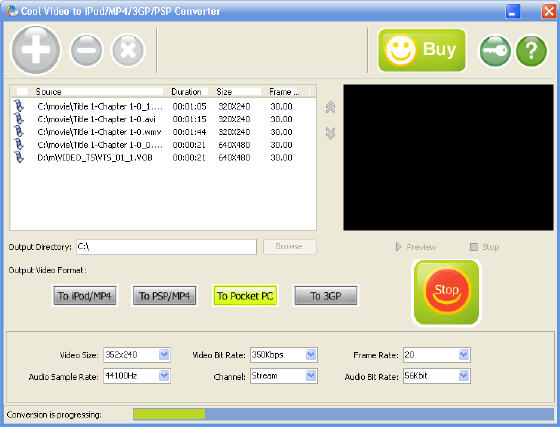
Task: Click the black video preview area
Action: coord(448,157)
